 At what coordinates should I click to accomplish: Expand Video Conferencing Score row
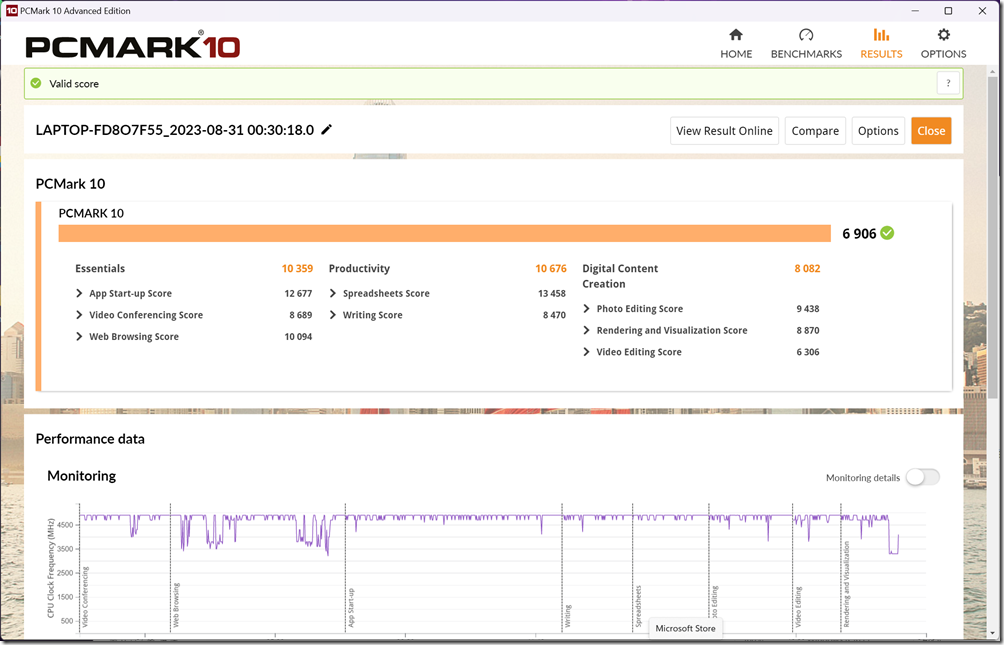80,315
